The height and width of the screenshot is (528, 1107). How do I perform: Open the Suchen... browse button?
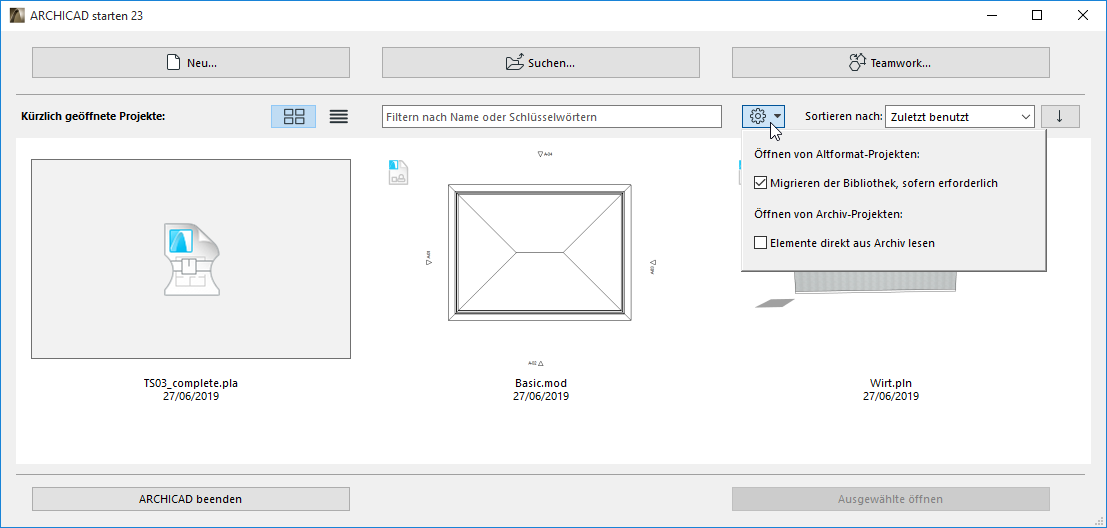pyautogui.click(x=541, y=63)
